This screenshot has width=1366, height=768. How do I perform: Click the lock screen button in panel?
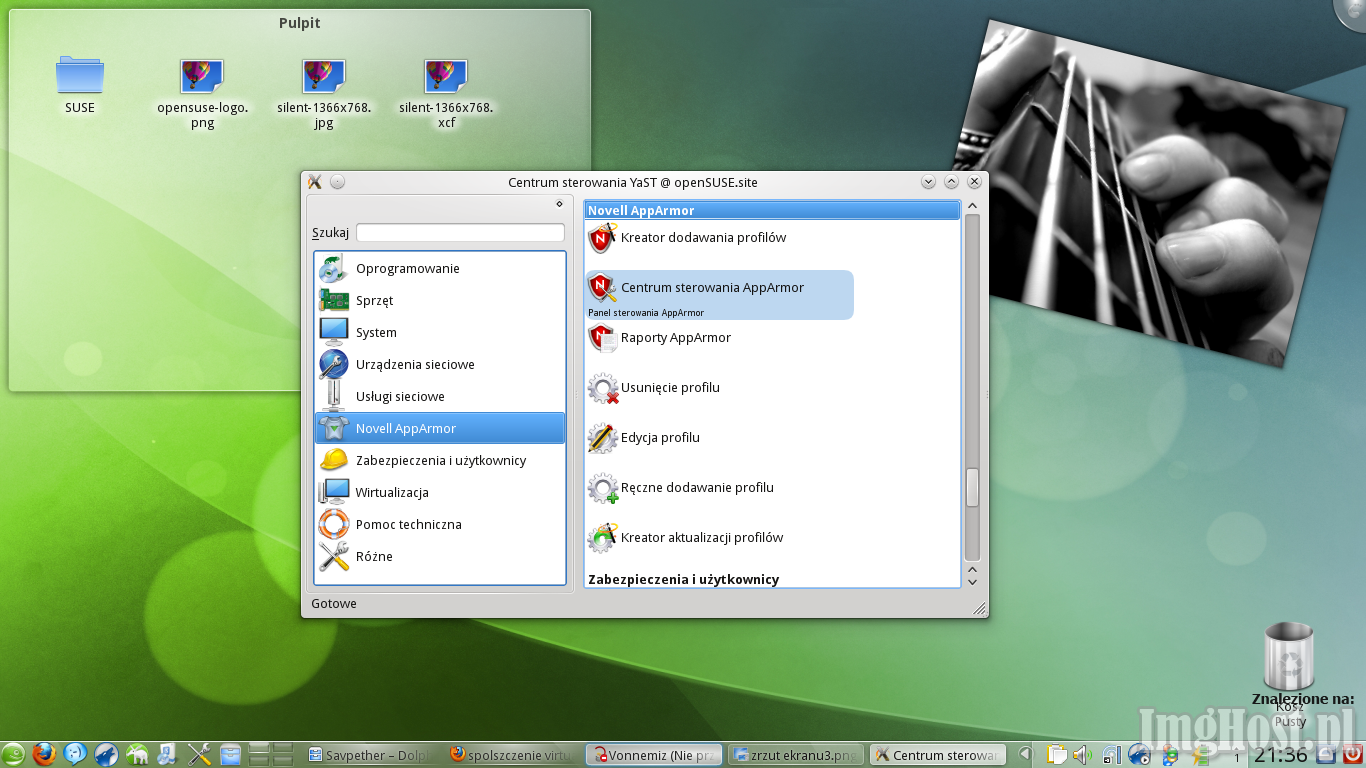(1326, 755)
